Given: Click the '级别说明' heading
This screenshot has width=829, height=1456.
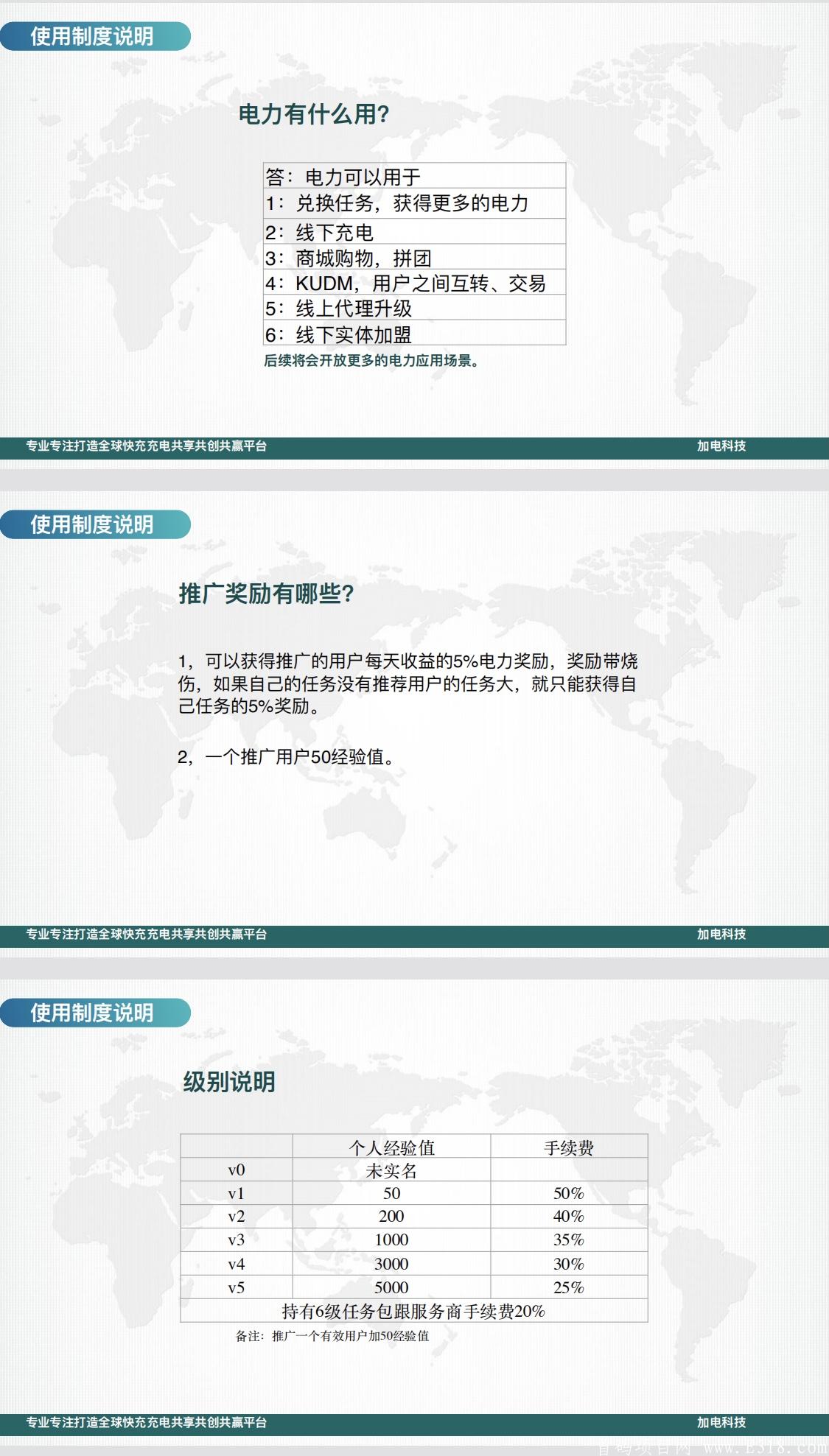Looking at the screenshot, I should point(229,1082).
